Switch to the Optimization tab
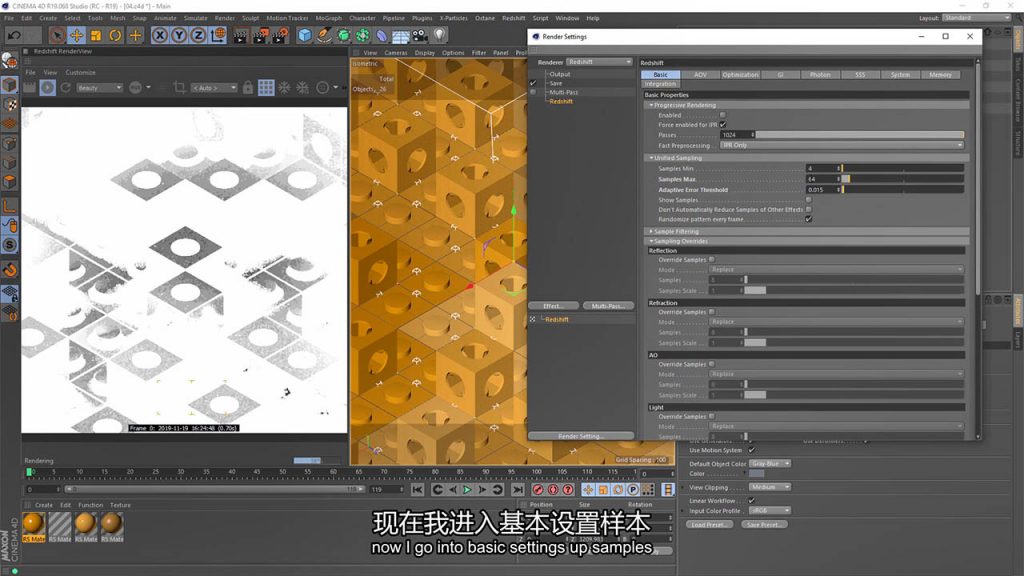This screenshot has width=1024, height=576. tap(741, 74)
